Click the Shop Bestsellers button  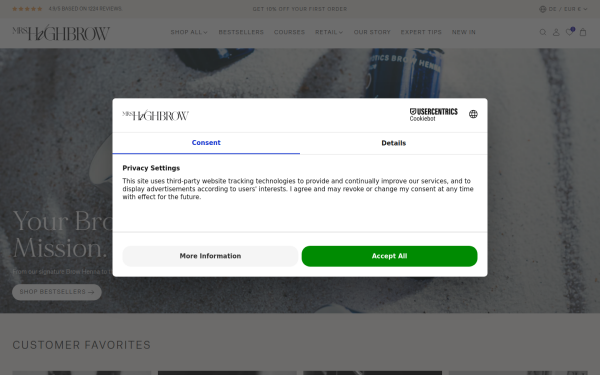(57, 292)
